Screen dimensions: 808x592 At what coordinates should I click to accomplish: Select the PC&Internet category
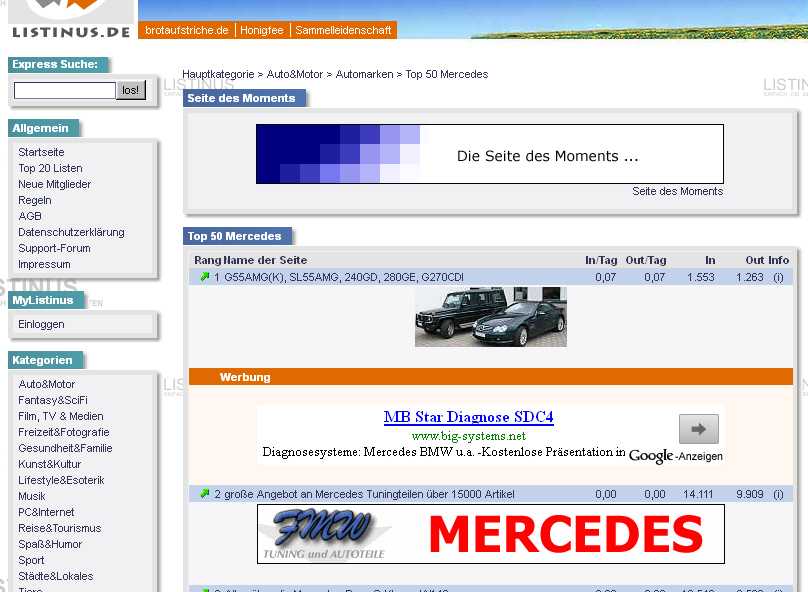coord(46,512)
